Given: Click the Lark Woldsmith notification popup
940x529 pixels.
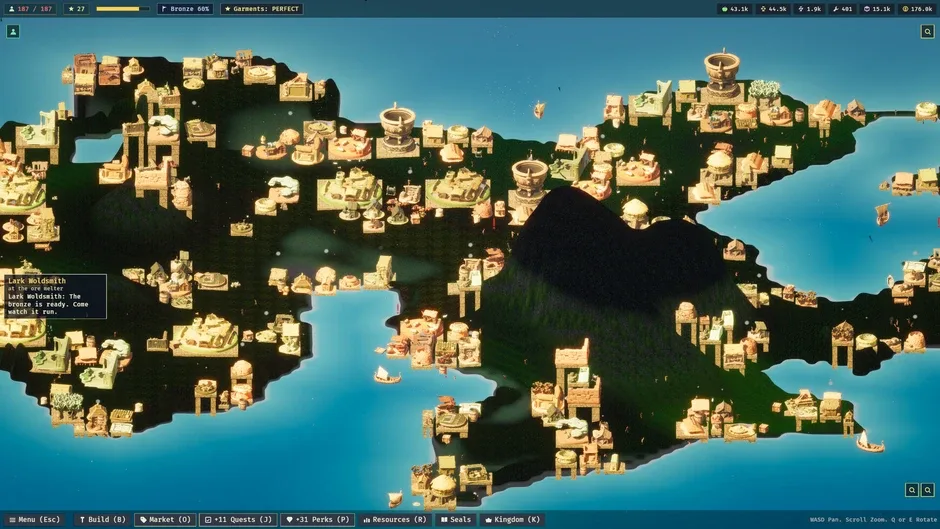Looking at the screenshot, I should pyautogui.click(x=56, y=296).
